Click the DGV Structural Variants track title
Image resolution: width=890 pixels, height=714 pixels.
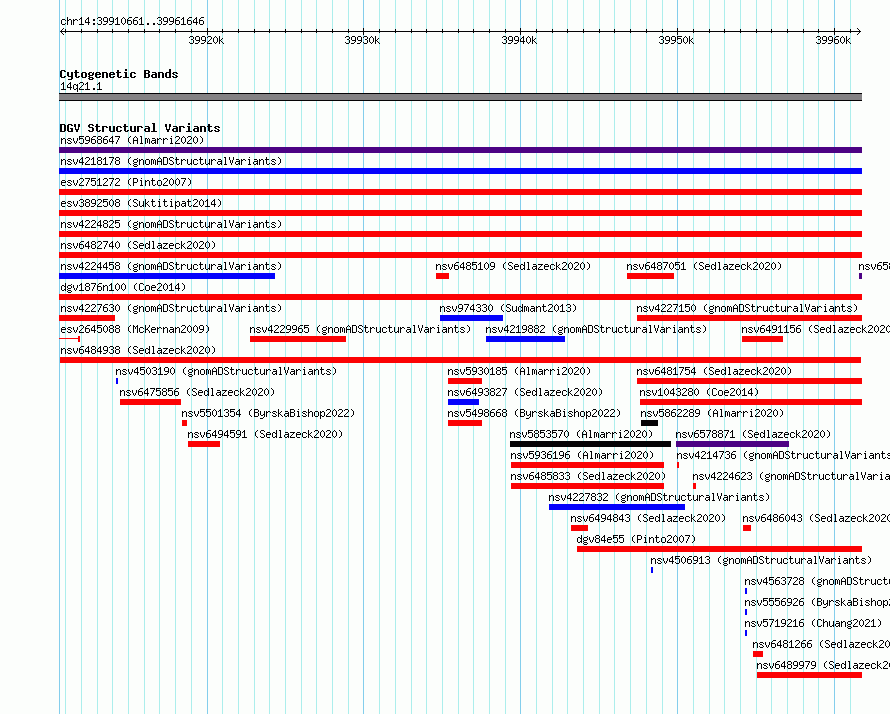[140, 128]
